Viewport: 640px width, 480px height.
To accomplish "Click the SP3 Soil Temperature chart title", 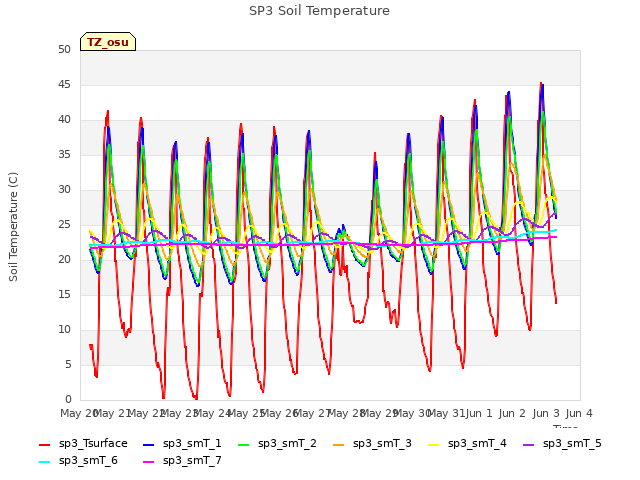I will (x=319, y=11).
